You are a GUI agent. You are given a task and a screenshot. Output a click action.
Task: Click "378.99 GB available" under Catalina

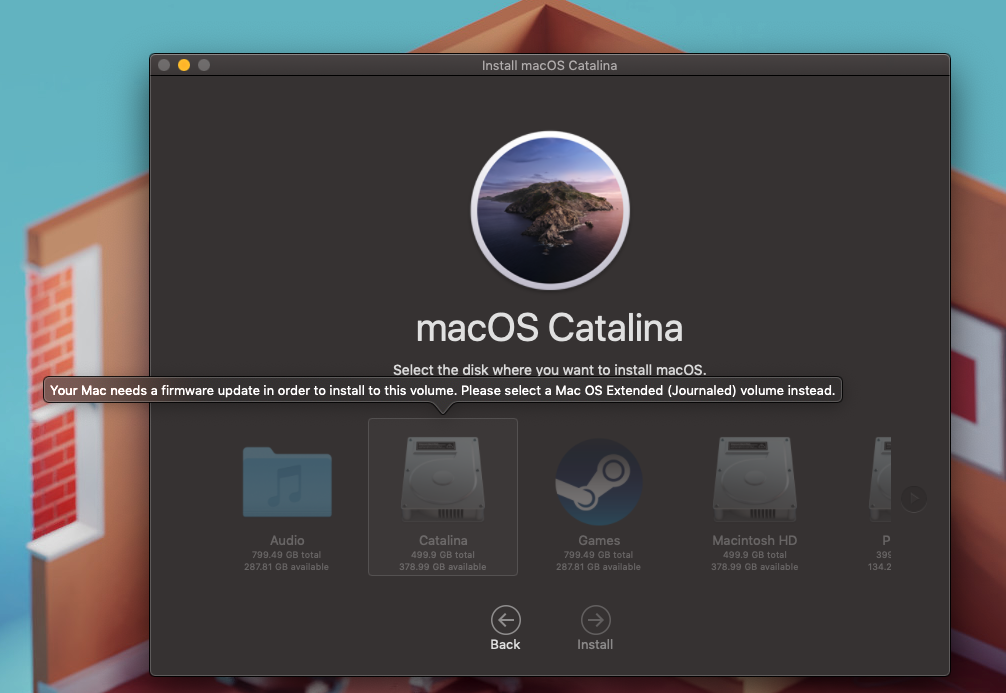pyautogui.click(x=443, y=567)
